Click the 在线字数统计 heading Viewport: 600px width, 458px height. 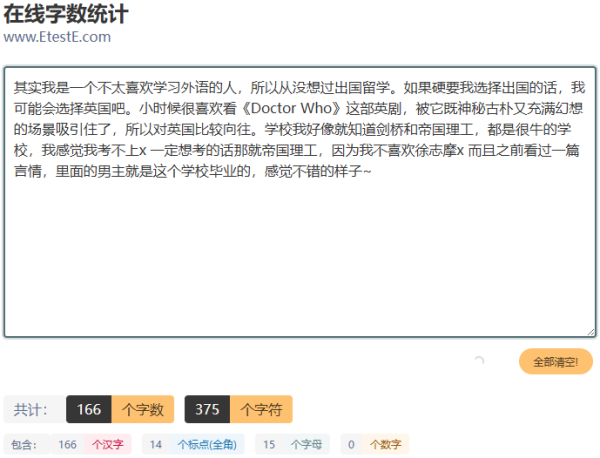(65, 14)
